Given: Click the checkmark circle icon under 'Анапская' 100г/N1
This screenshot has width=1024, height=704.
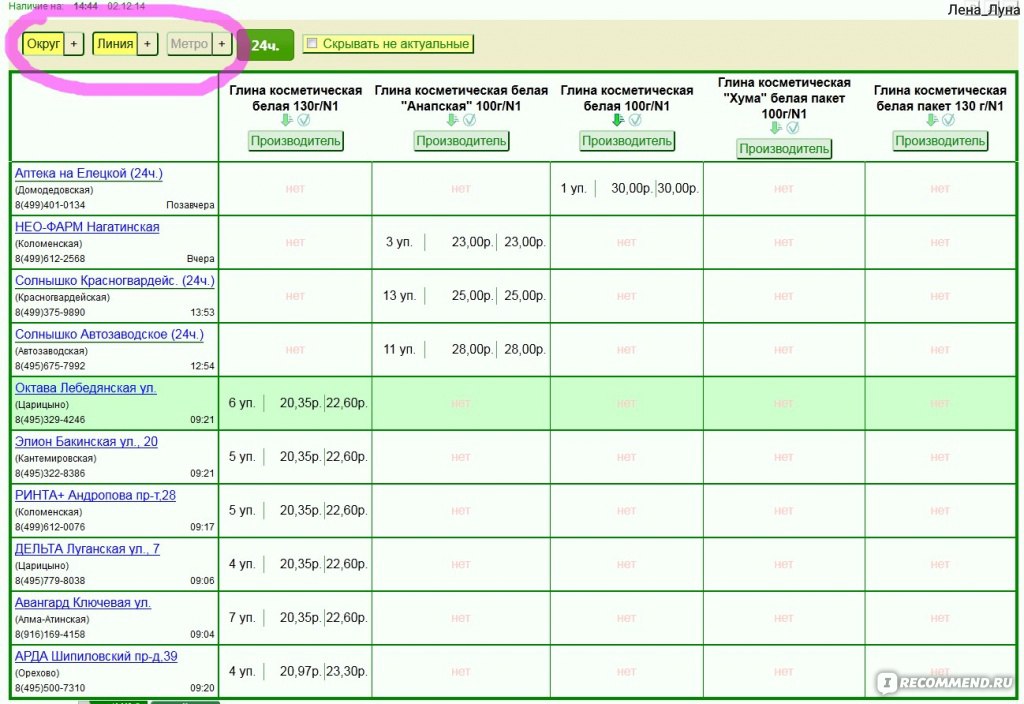Looking at the screenshot, I should (x=470, y=120).
